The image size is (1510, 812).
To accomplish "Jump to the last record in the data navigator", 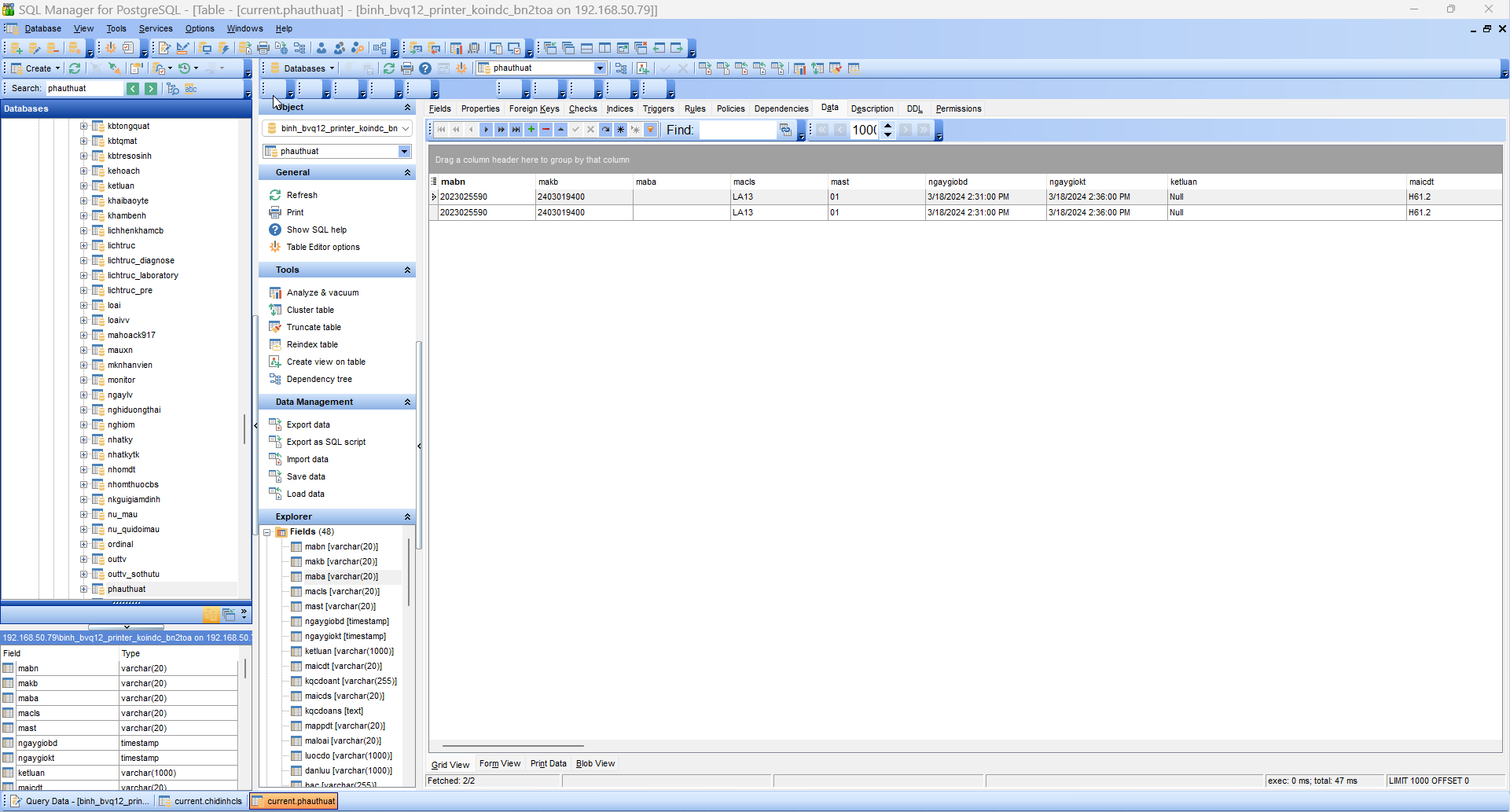I will (x=516, y=130).
